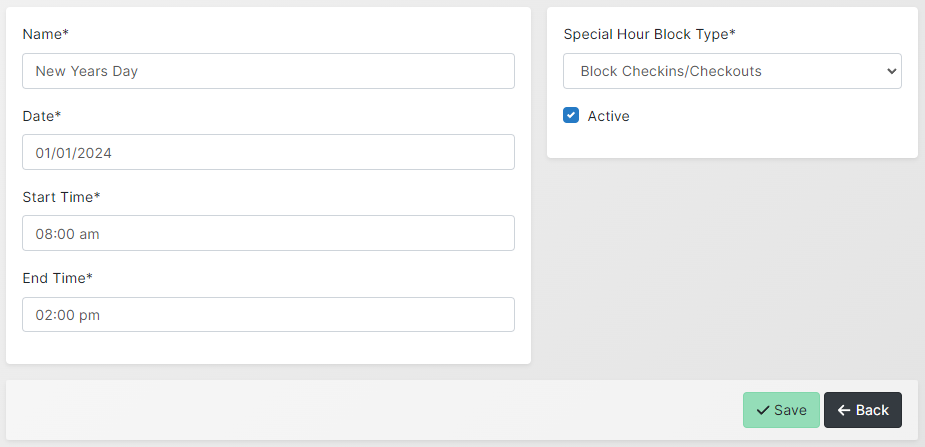
Task: Click the Date* label
Action: (x=42, y=116)
